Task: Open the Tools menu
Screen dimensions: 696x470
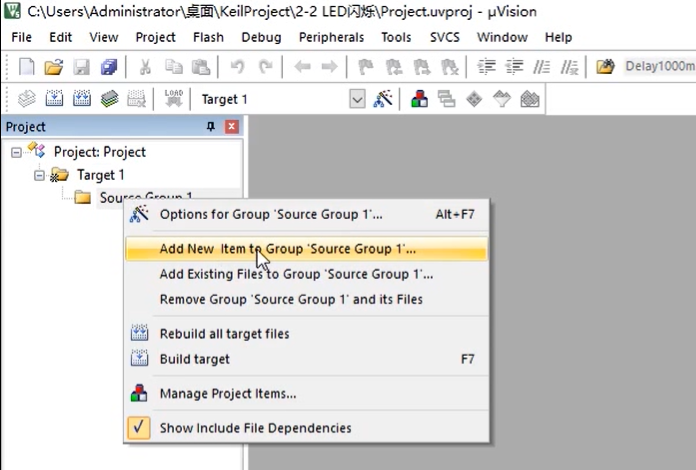Action: pos(396,37)
